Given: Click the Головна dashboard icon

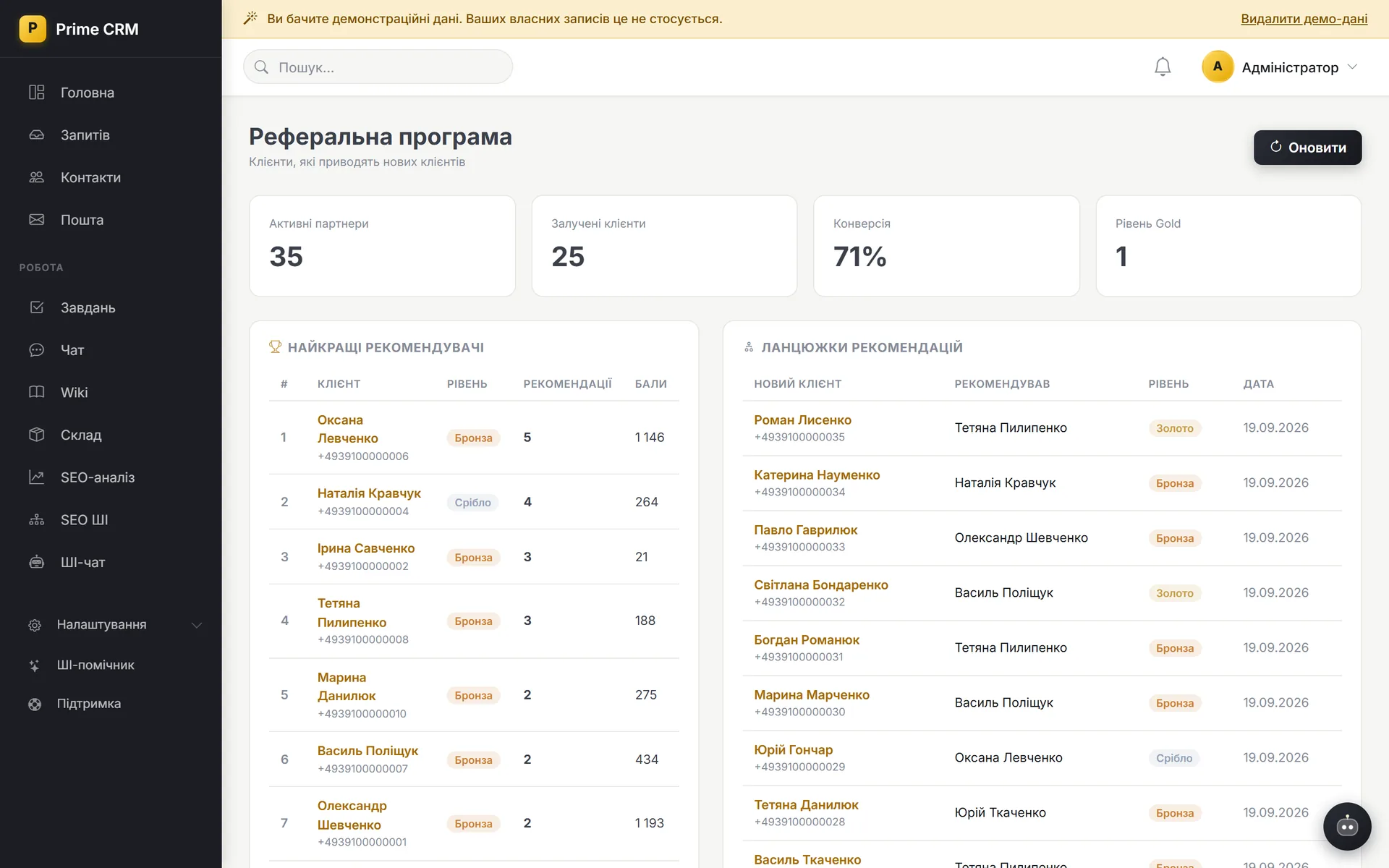Looking at the screenshot, I should pos(36,93).
